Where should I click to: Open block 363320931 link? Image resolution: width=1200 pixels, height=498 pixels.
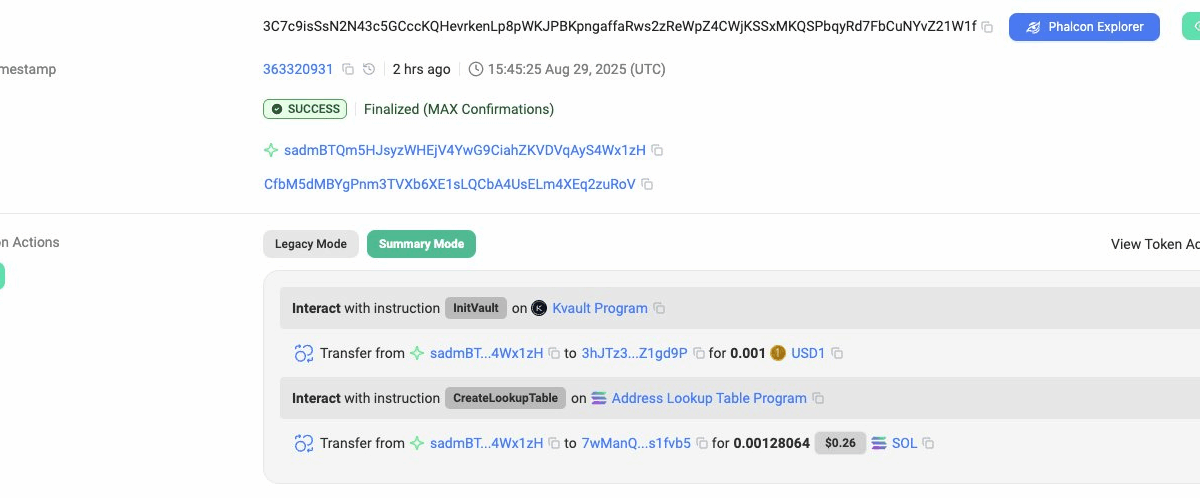(298, 69)
